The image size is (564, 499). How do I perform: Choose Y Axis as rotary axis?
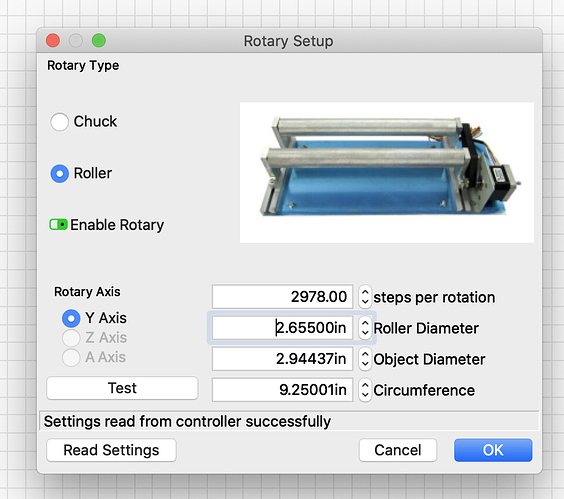[71, 318]
